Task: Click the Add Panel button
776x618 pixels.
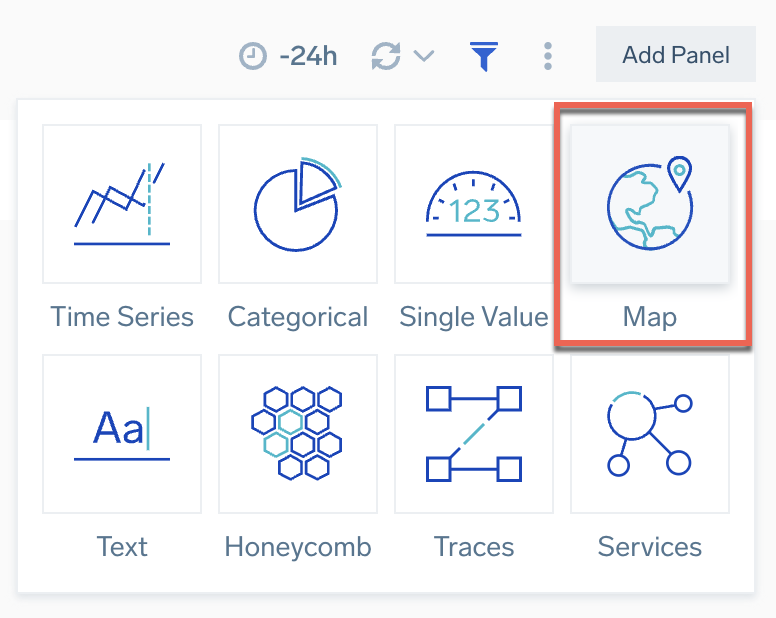Action: pos(675,55)
